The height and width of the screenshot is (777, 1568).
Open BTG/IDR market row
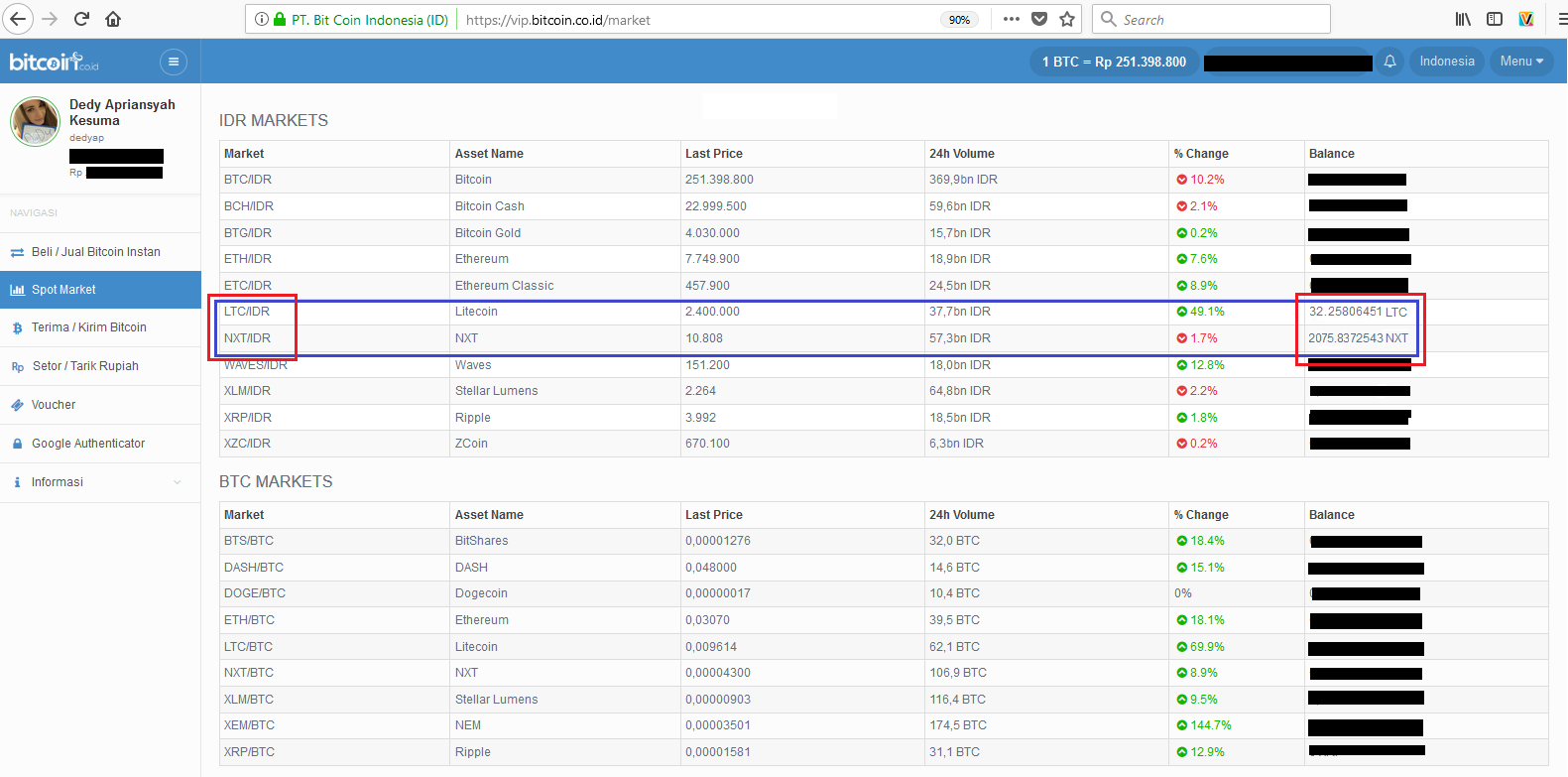883,233
